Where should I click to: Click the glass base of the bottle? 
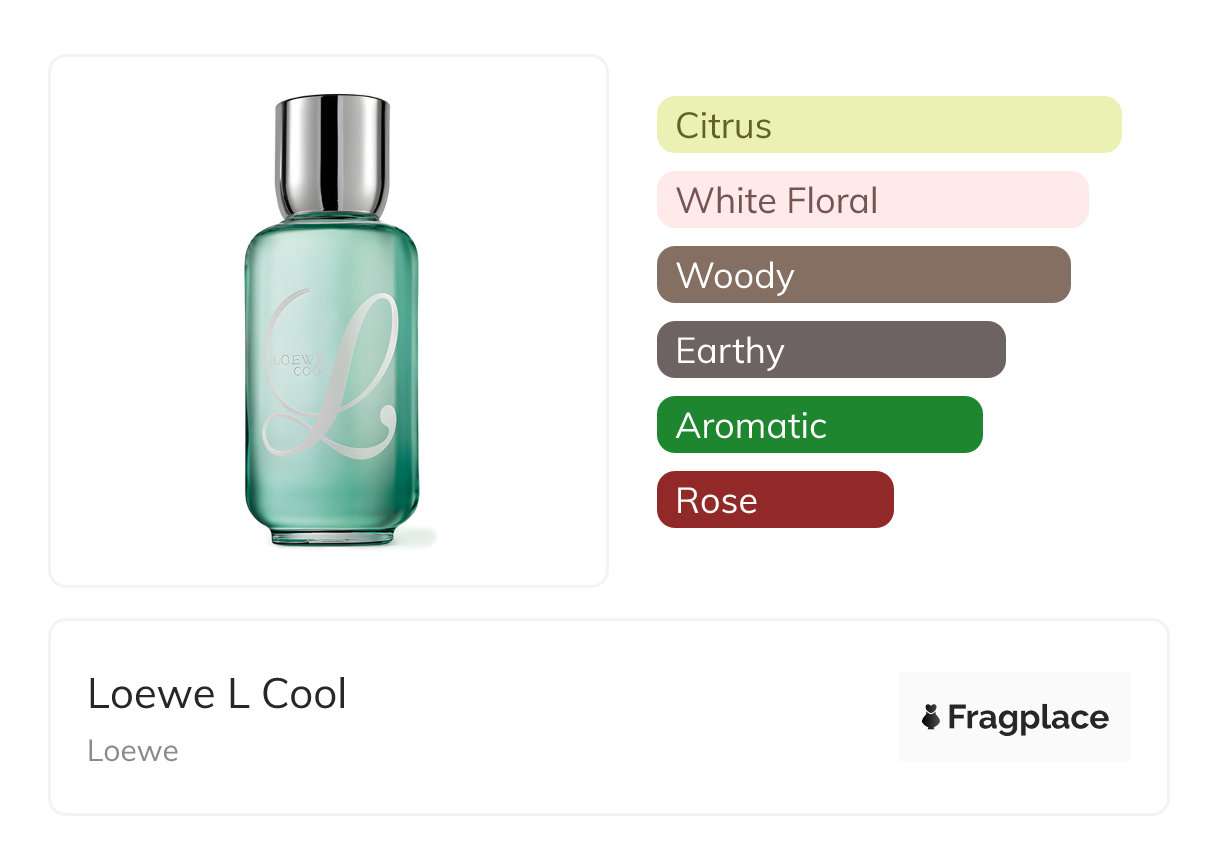pyautogui.click(x=332, y=536)
